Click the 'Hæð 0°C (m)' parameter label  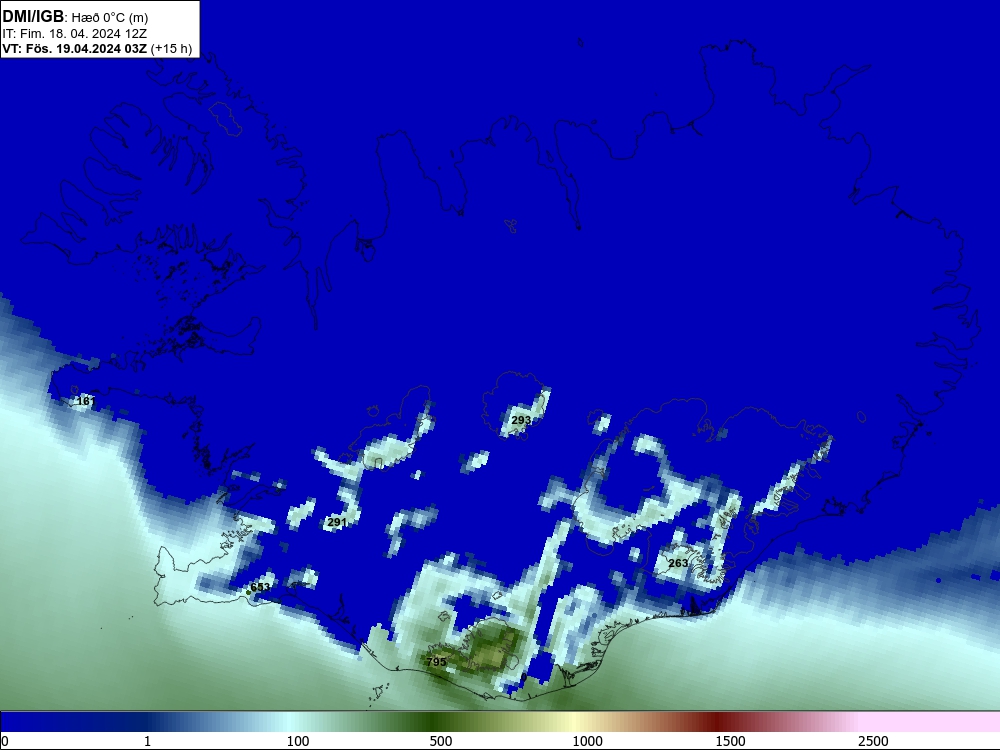point(110,18)
